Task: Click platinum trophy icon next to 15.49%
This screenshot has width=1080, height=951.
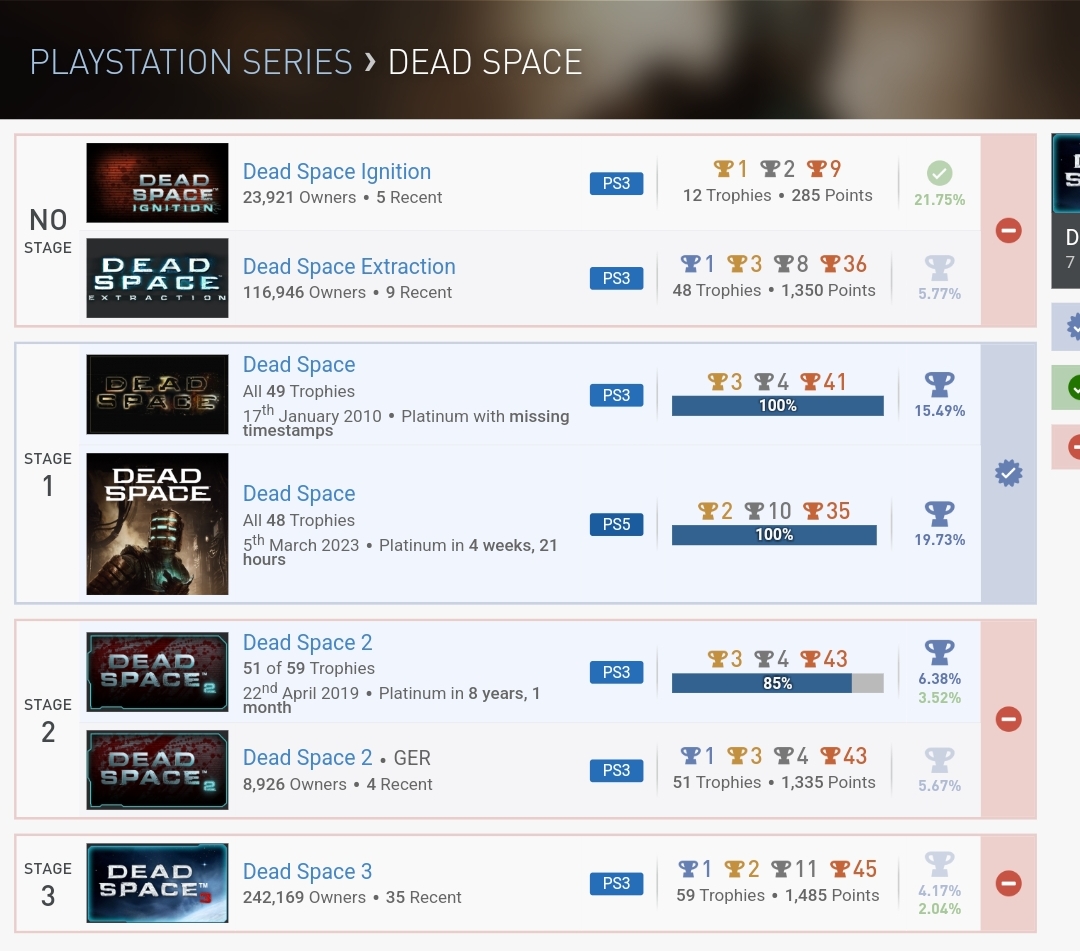Action: pyautogui.click(x=939, y=385)
